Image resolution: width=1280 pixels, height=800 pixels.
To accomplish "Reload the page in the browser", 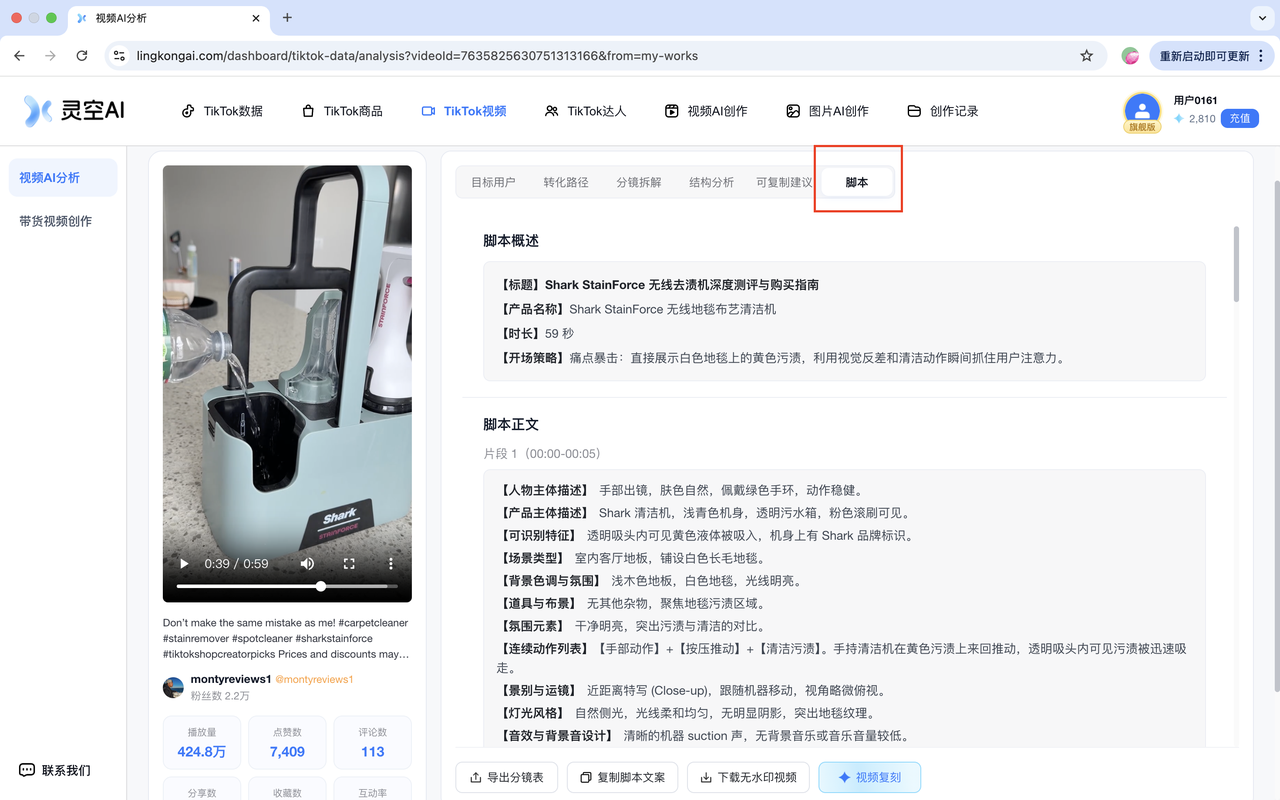I will click(82, 56).
